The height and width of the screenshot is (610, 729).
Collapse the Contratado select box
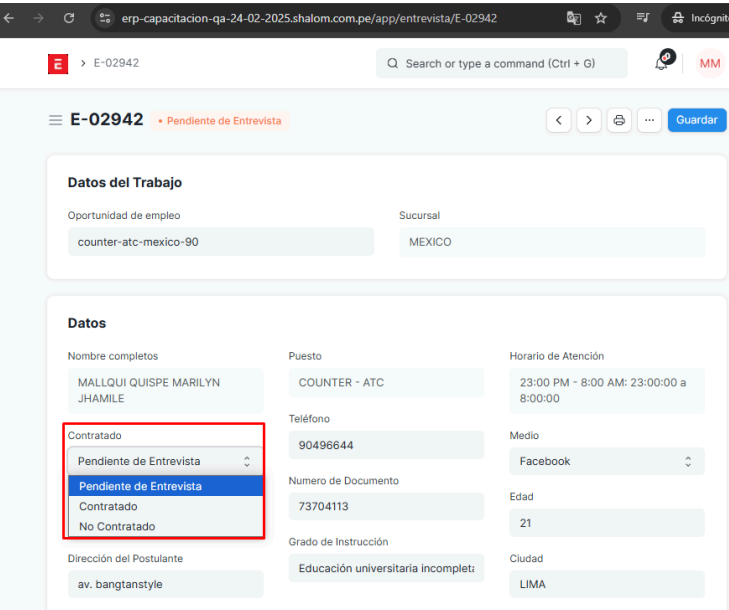click(164, 461)
